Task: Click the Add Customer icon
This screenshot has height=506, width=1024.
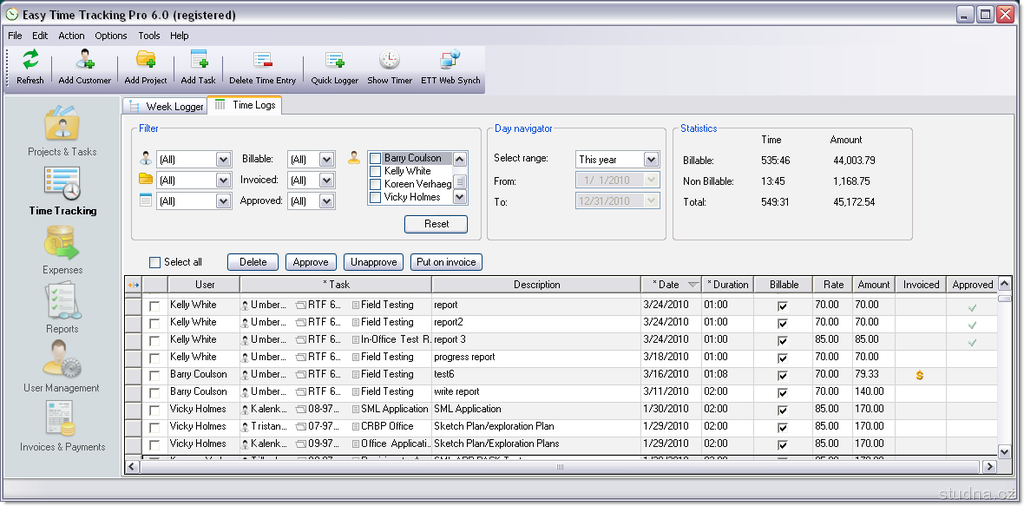Action: pyautogui.click(x=85, y=61)
